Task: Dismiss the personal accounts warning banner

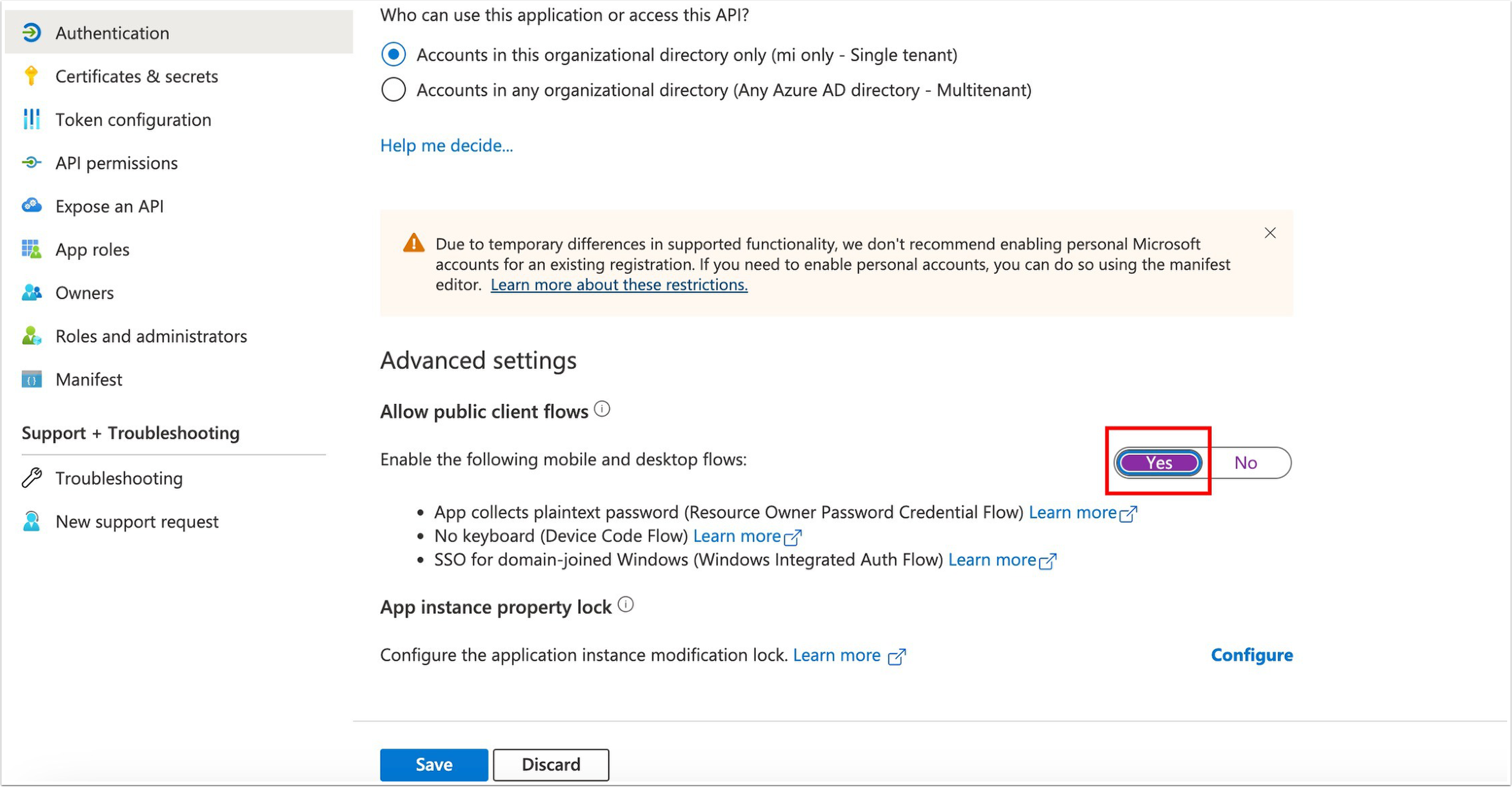Action: (x=1270, y=233)
